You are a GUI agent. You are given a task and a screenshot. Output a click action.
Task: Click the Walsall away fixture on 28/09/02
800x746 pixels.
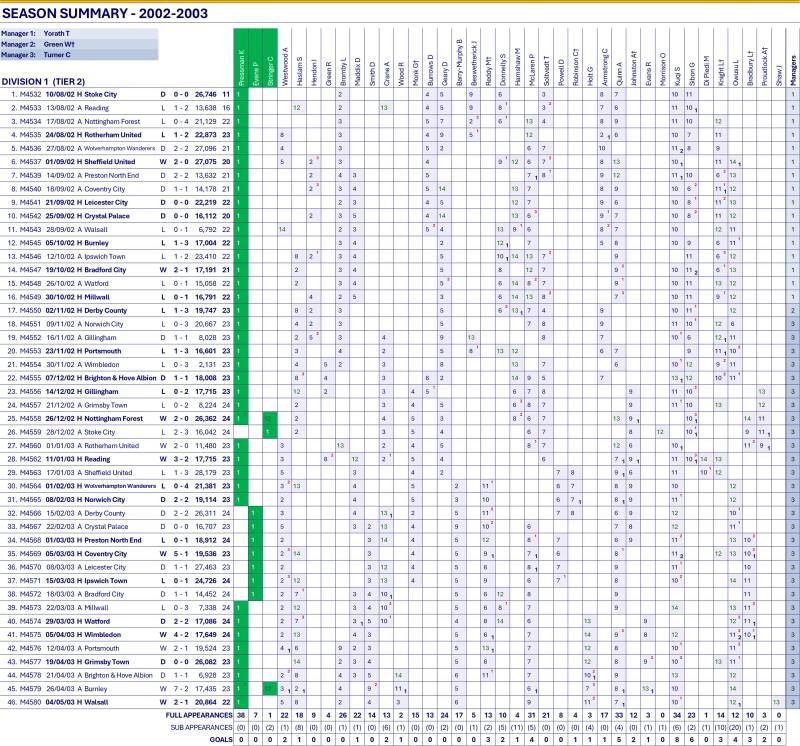117,230
